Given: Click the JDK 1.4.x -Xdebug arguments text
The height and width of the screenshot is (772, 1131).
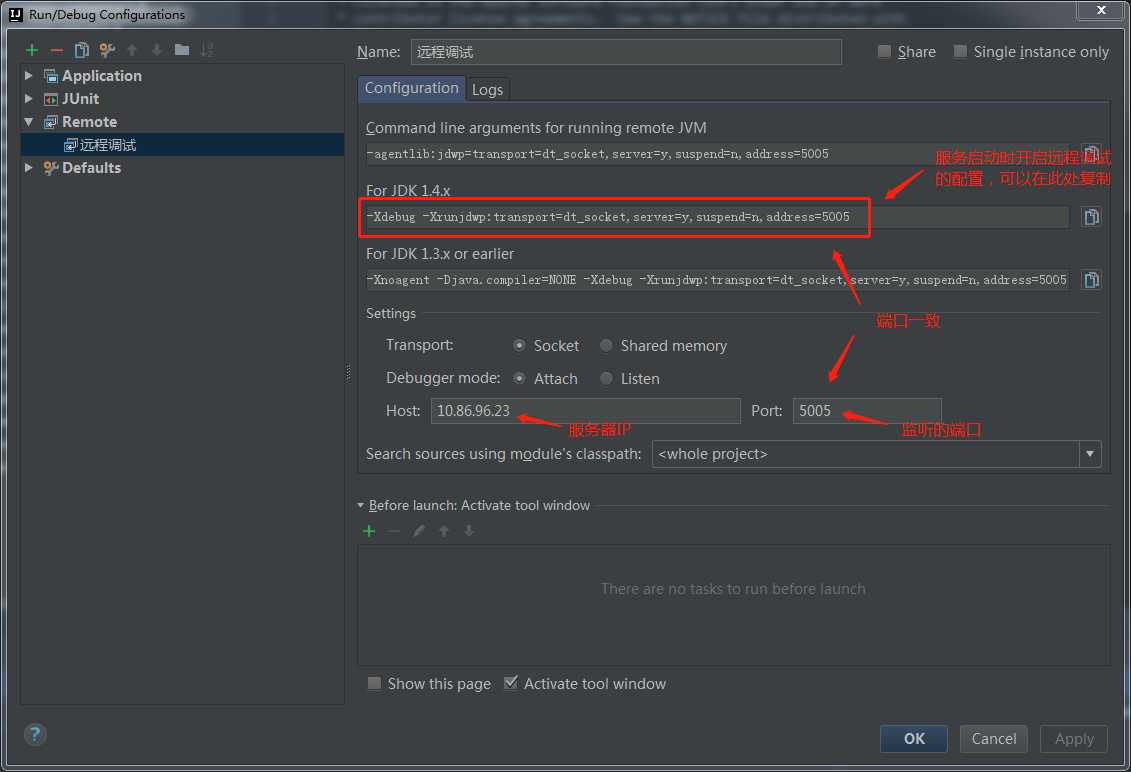Looking at the screenshot, I should (x=607, y=216).
